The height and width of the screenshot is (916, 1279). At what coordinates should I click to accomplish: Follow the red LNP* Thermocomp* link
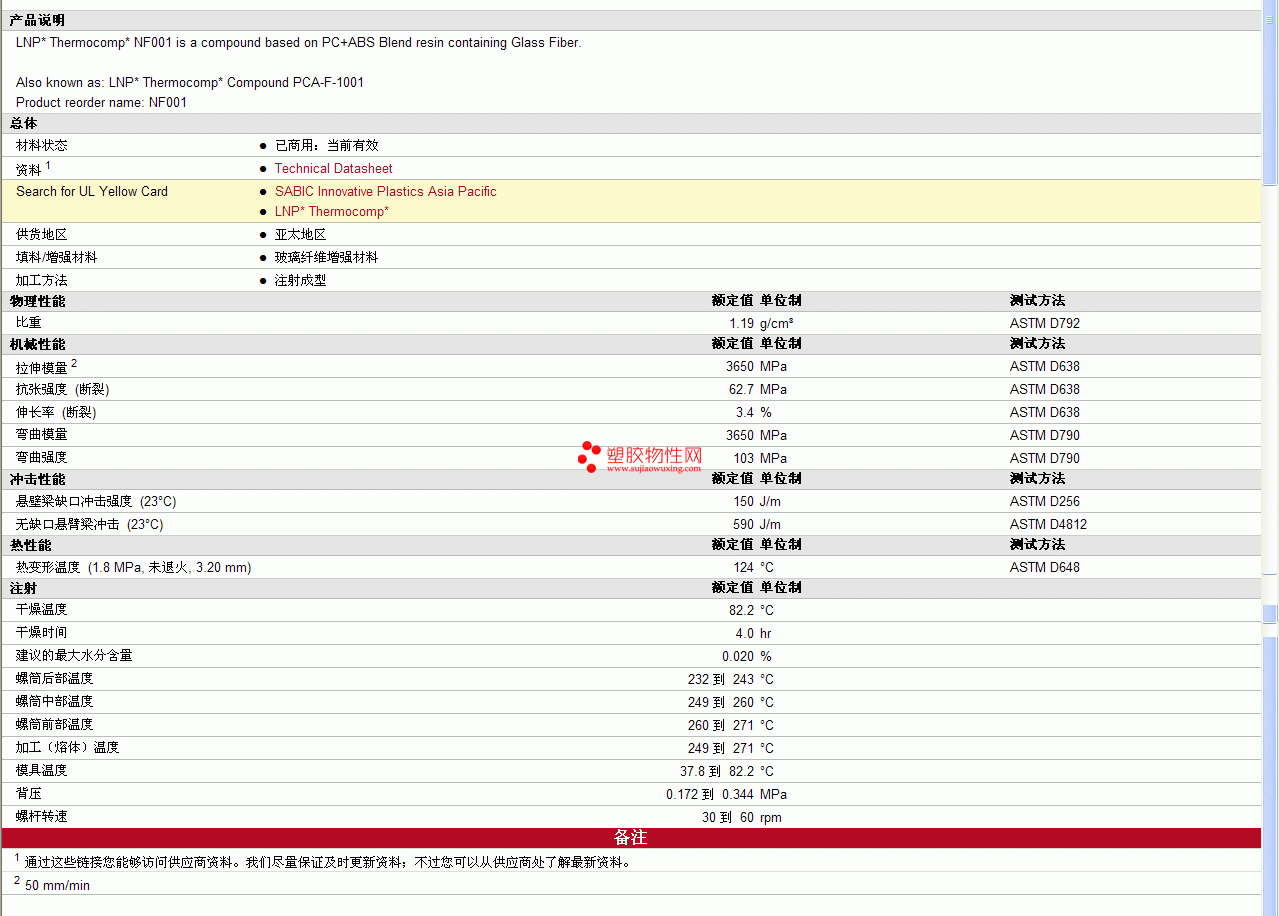click(x=331, y=211)
